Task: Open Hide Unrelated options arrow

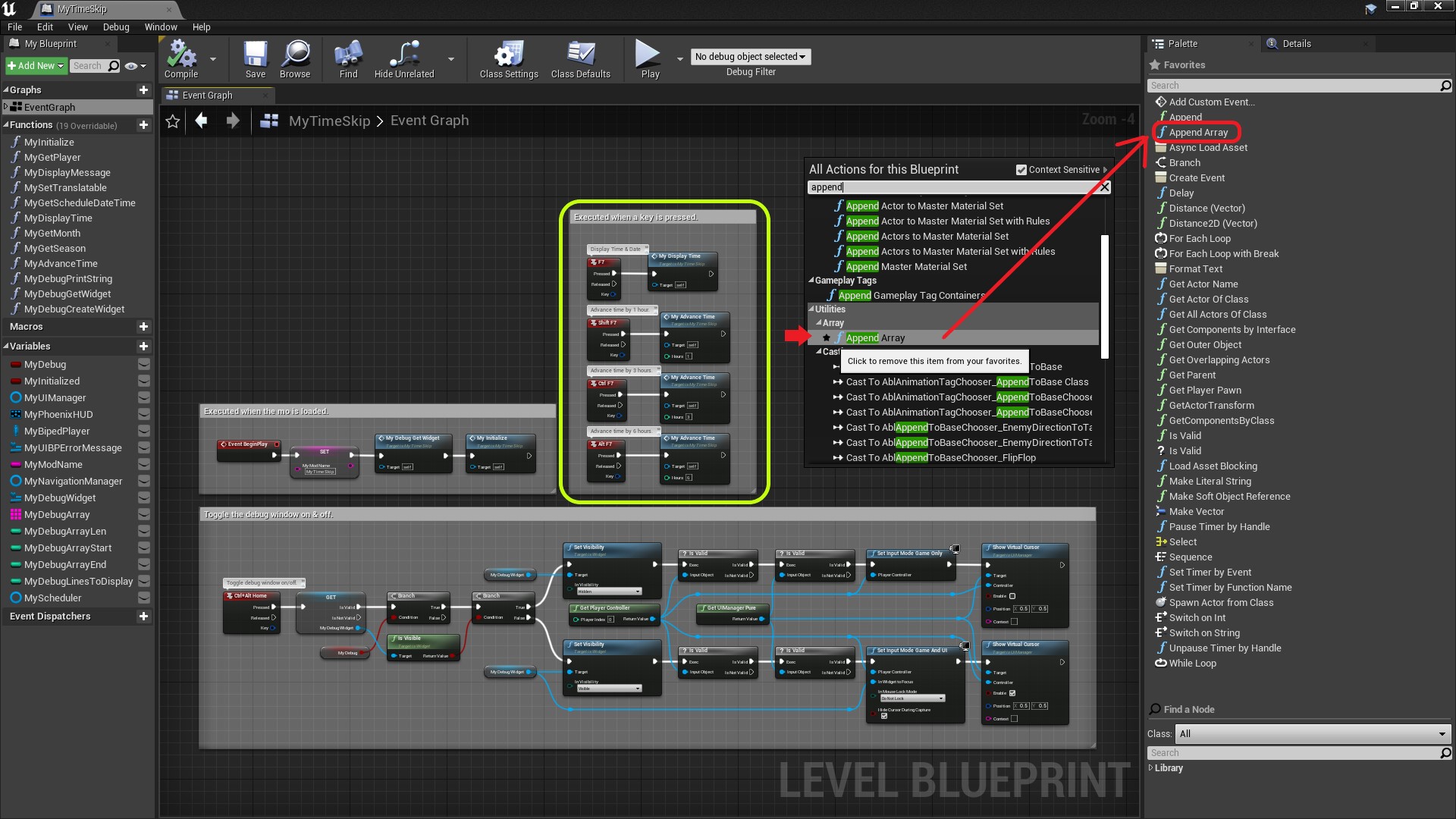Action: point(451,59)
